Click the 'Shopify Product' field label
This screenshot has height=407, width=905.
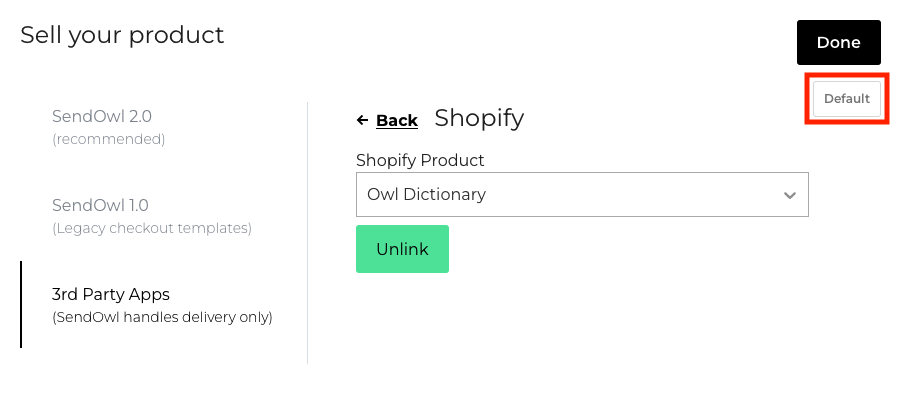420,160
